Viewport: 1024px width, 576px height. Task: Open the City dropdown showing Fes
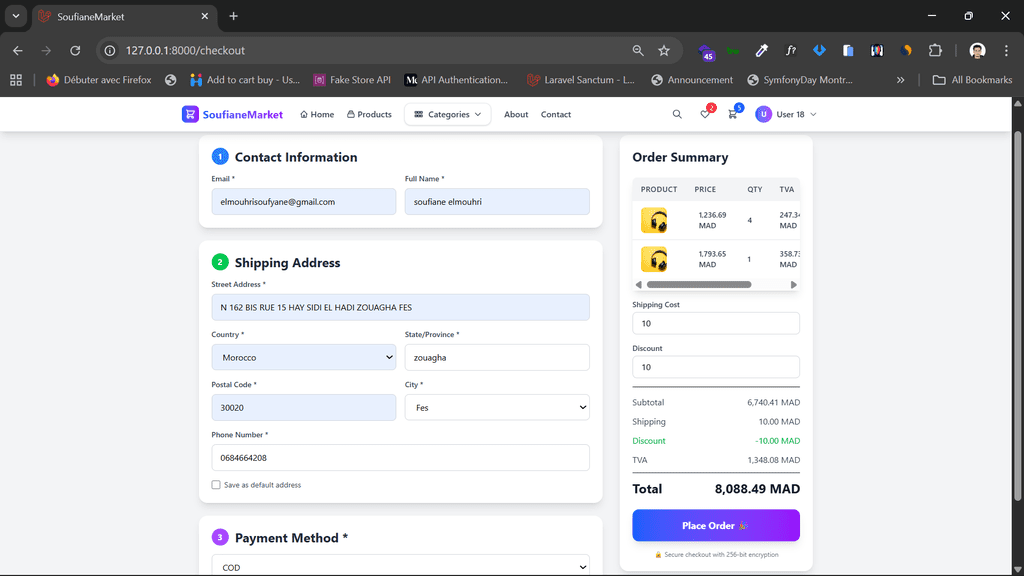(x=496, y=407)
